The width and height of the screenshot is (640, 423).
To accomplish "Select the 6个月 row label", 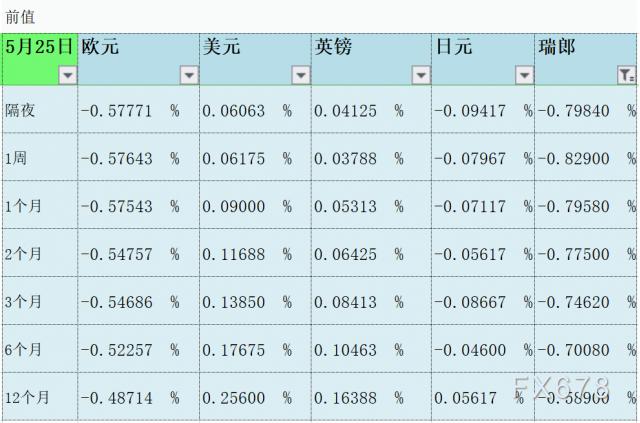I will tap(40, 349).
